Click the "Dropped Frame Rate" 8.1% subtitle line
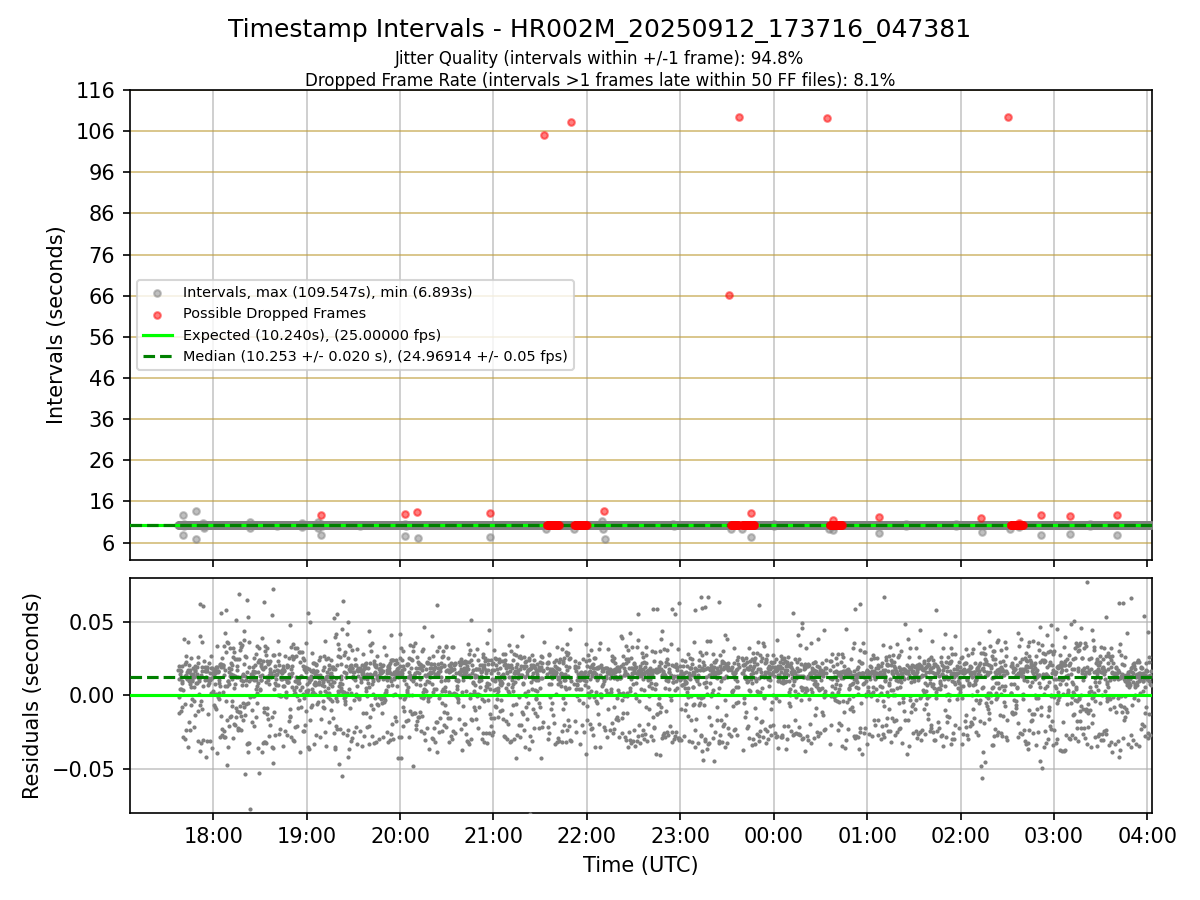This screenshot has width=1200, height=900. tap(599, 80)
